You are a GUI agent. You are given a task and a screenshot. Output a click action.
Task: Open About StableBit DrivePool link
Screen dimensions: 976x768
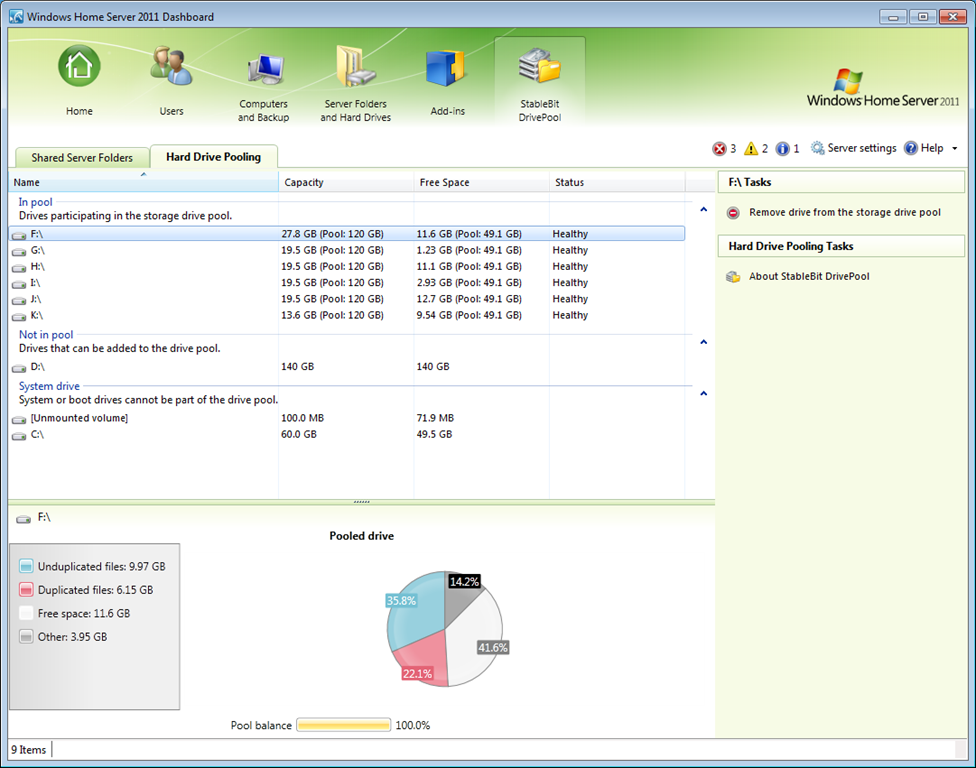(x=809, y=276)
